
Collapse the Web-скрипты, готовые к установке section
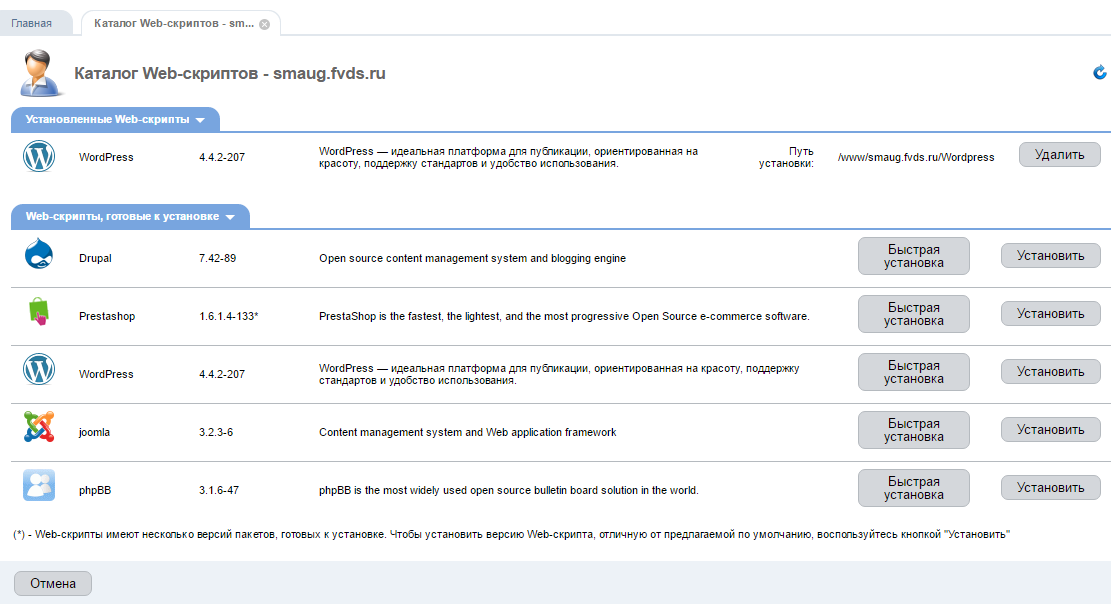[x=130, y=216]
